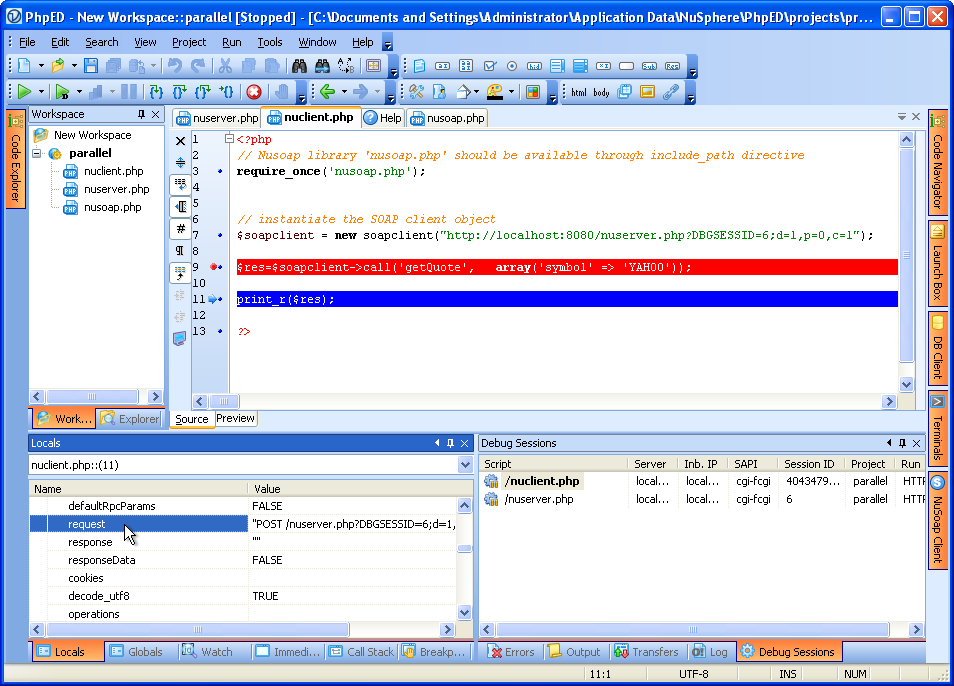Click the Cut scissors icon
Image resolution: width=954 pixels, height=686 pixels.
(225, 66)
